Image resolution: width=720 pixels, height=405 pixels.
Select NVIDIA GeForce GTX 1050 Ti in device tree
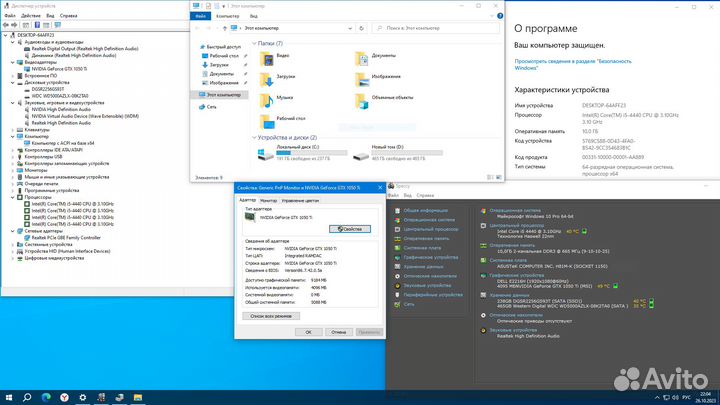[59, 69]
